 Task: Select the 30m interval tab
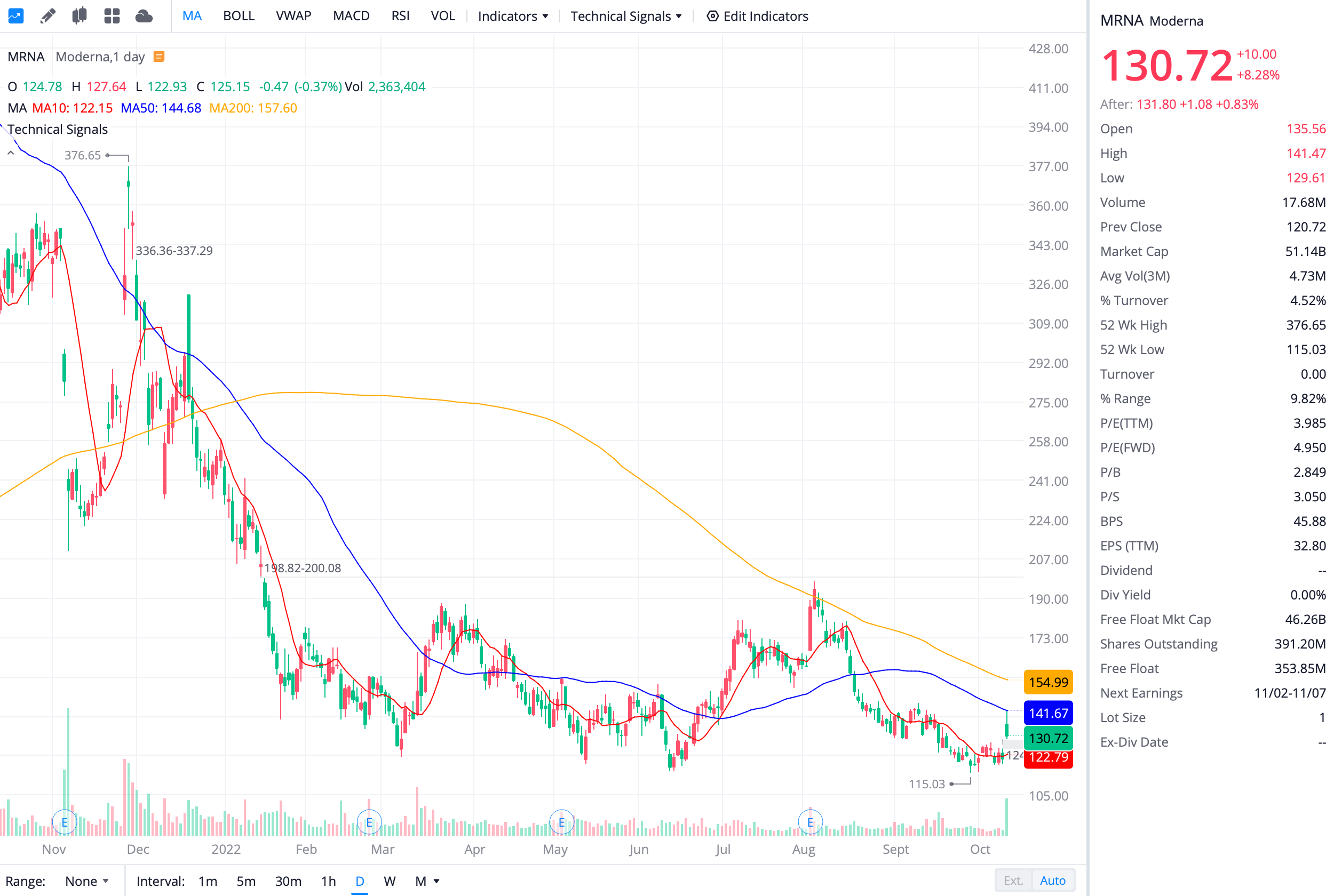coord(288,881)
